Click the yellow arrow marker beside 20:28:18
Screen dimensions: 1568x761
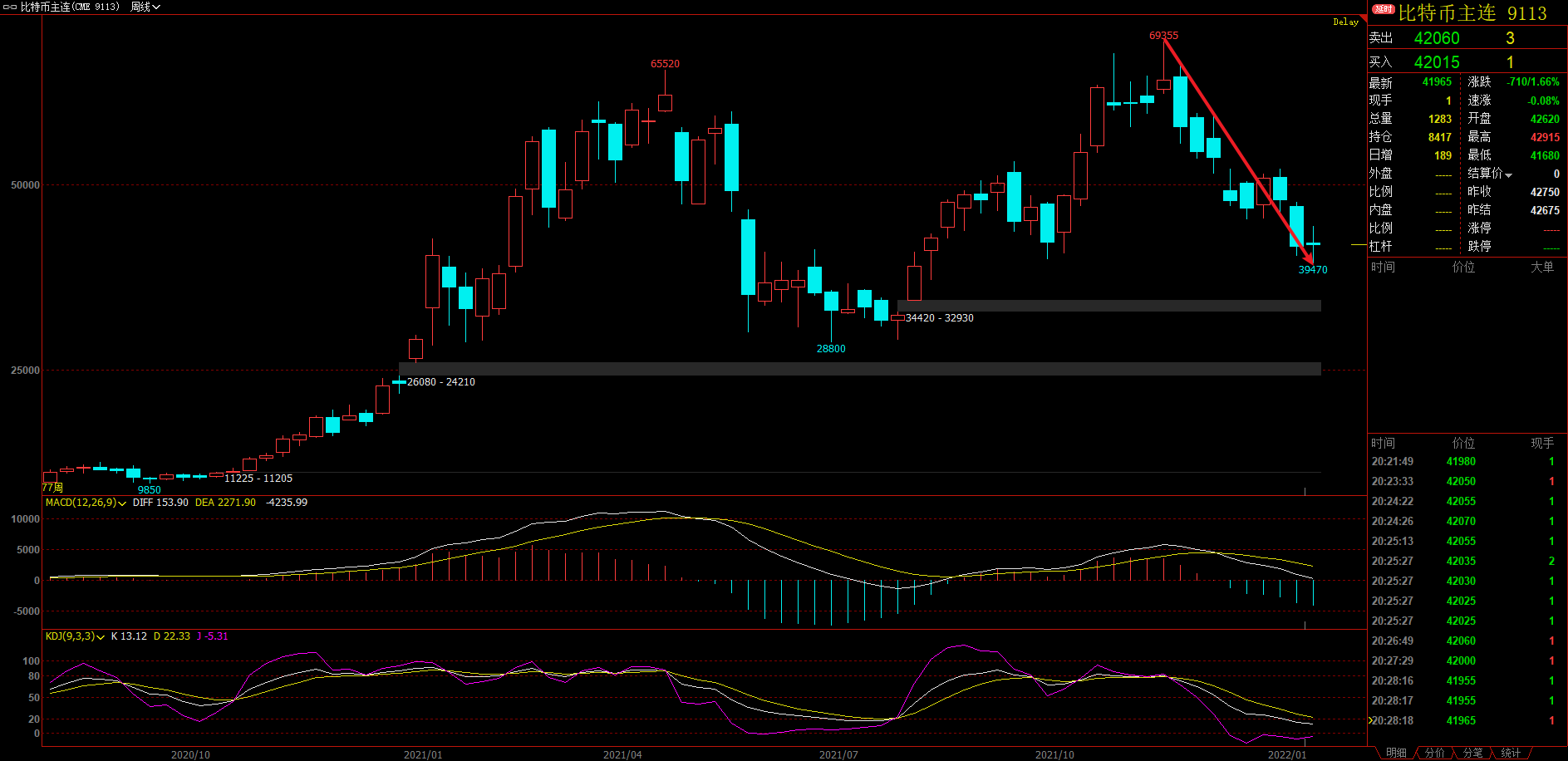[x=1370, y=720]
